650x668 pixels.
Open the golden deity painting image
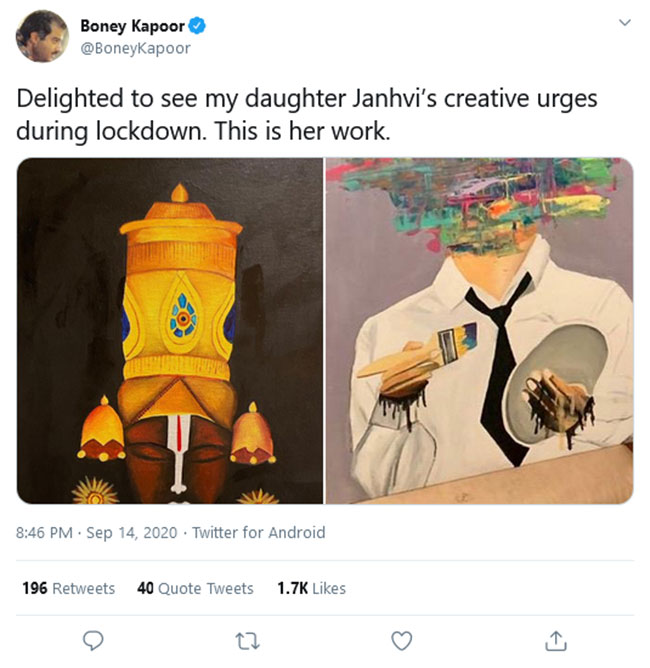click(170, 330)
